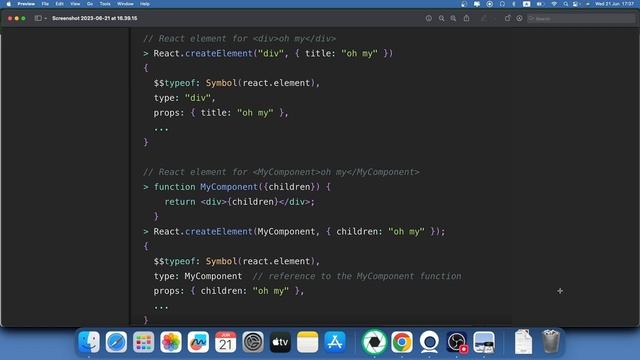Open OBS Studio from the Dock

coord(456,342)
